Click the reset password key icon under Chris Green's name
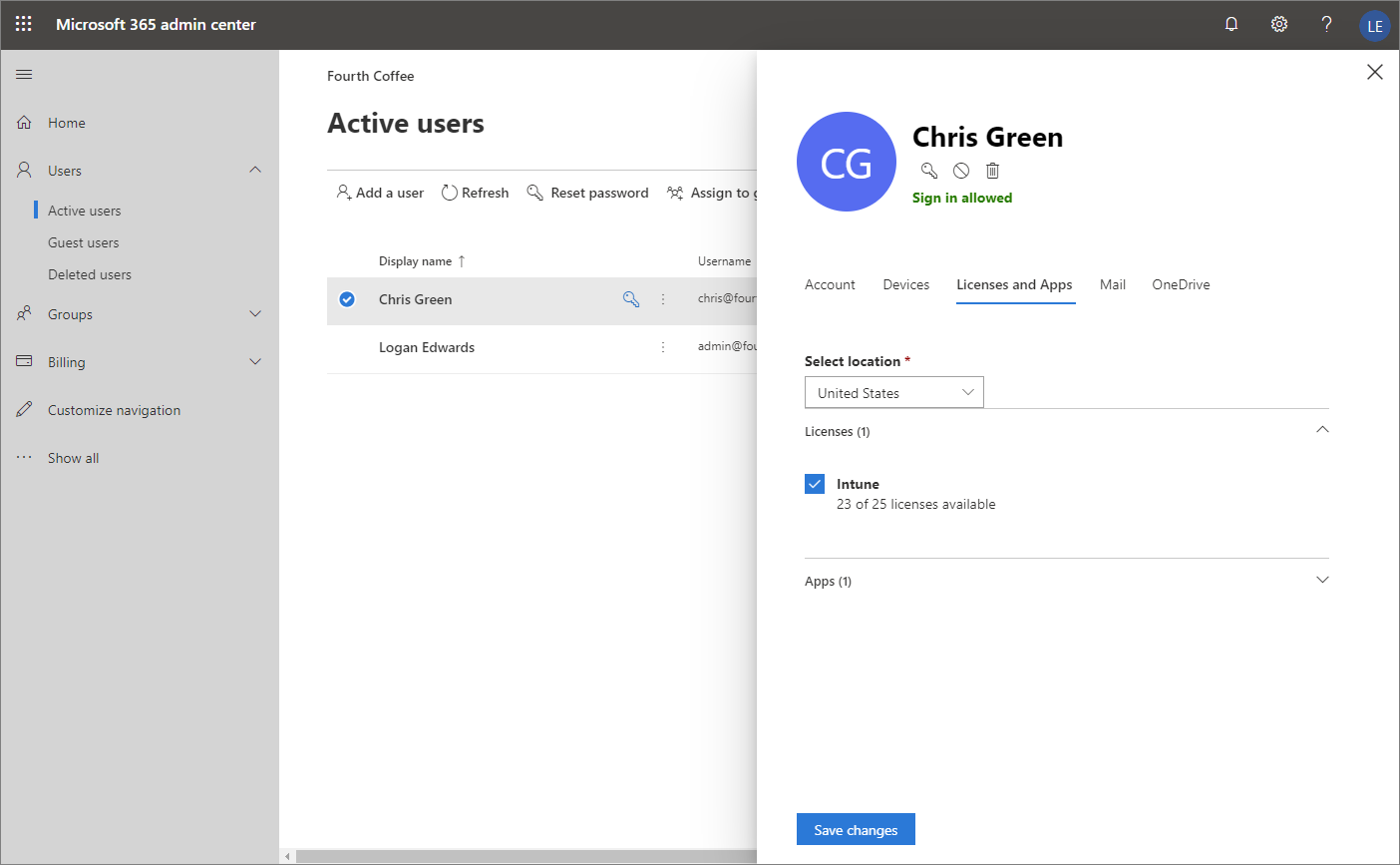Screen dimensions: 1400x865 click(929, 171)
